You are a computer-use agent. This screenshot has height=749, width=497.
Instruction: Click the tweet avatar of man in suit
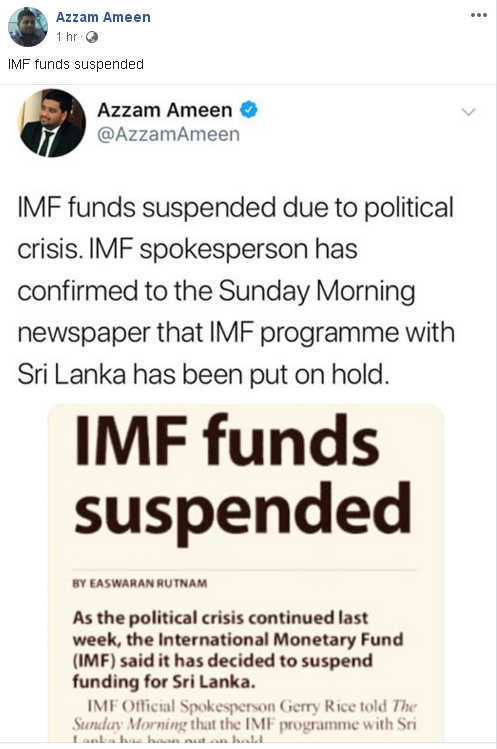(52, 123)
